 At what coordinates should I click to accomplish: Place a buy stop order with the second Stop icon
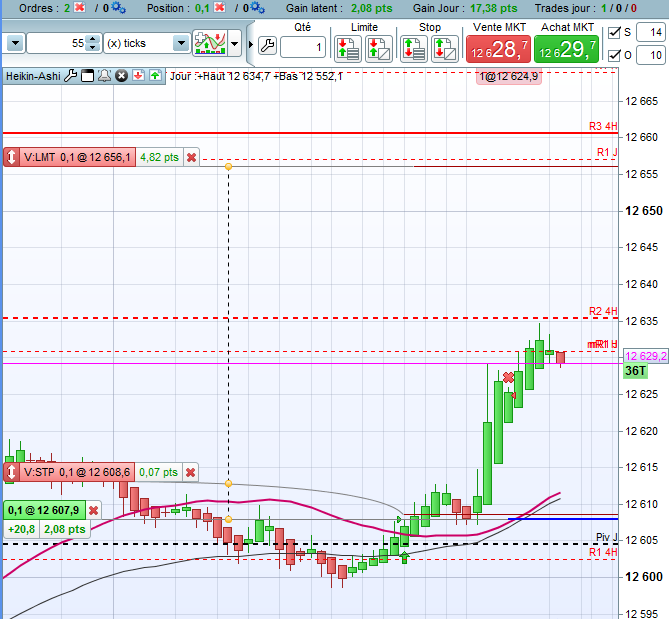(445, 49)
